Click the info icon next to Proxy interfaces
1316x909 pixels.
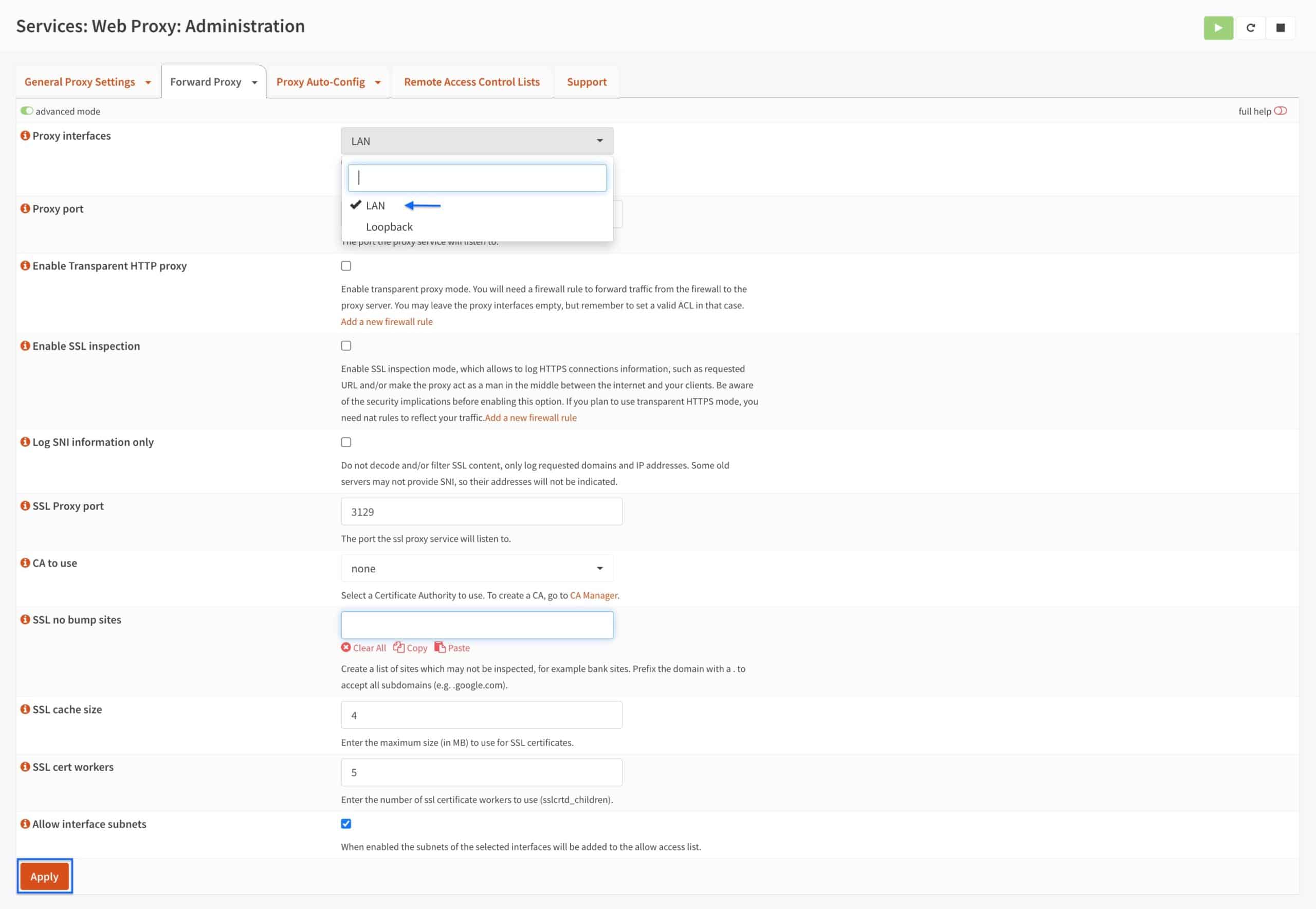click(x=25, y=136)
